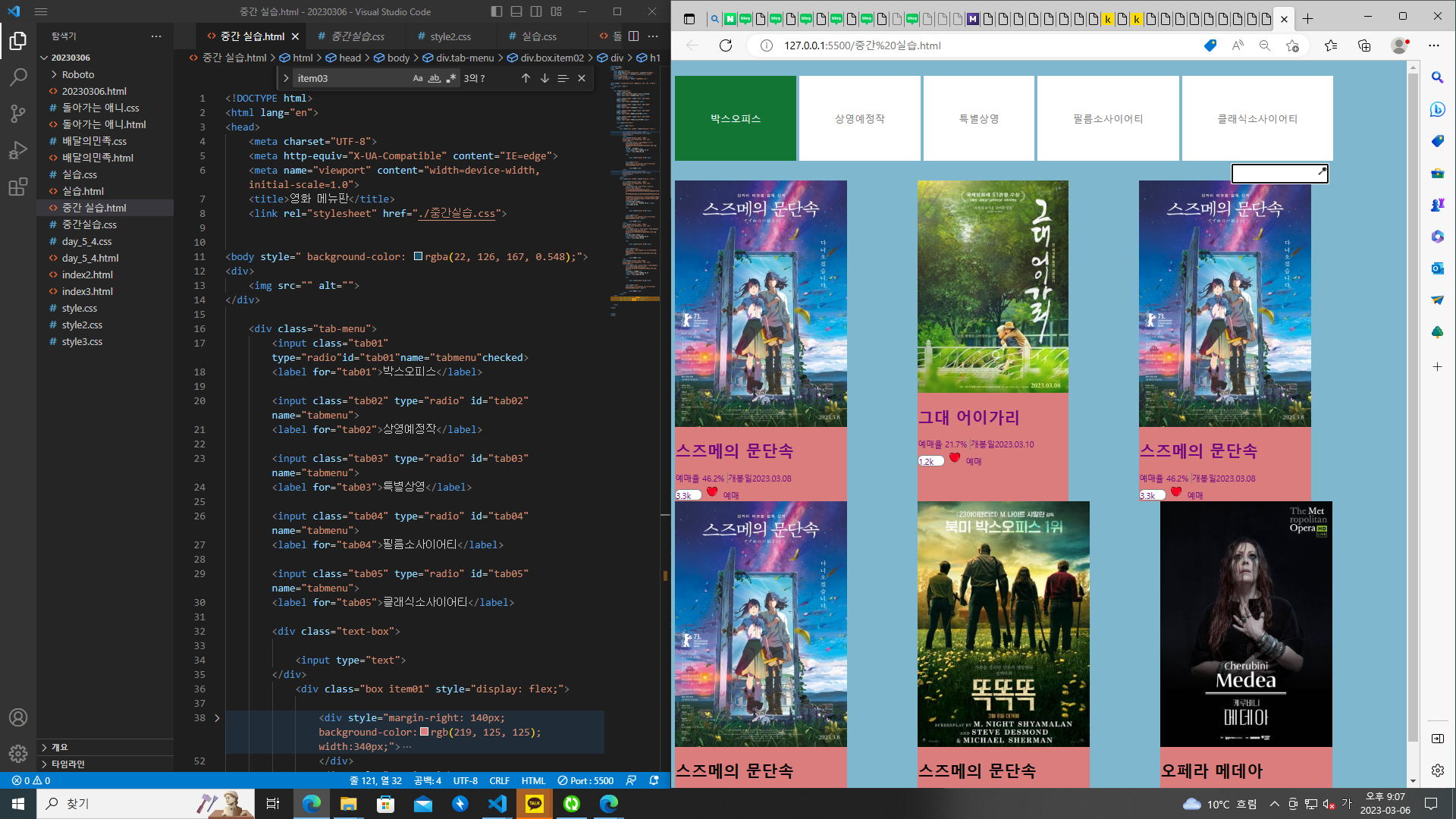Screen dimensions: 1456x819
Task: Open Manage gear in VS Code
Action: (18, 754)
